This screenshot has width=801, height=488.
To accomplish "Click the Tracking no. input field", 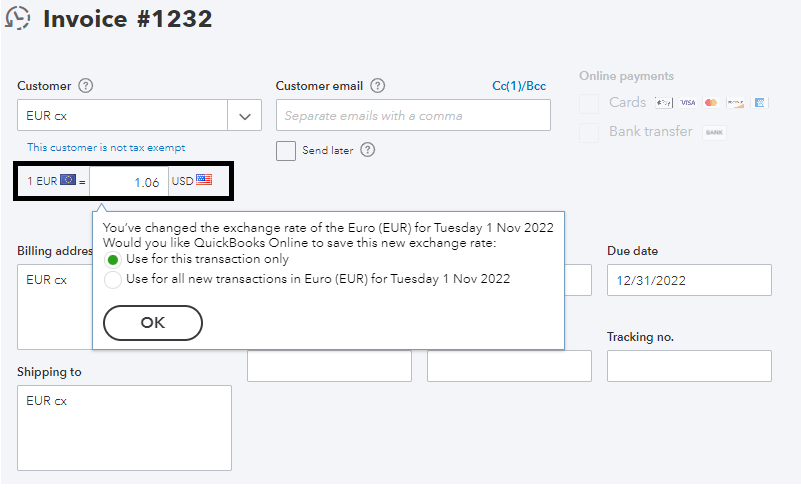I will [689, 366].
